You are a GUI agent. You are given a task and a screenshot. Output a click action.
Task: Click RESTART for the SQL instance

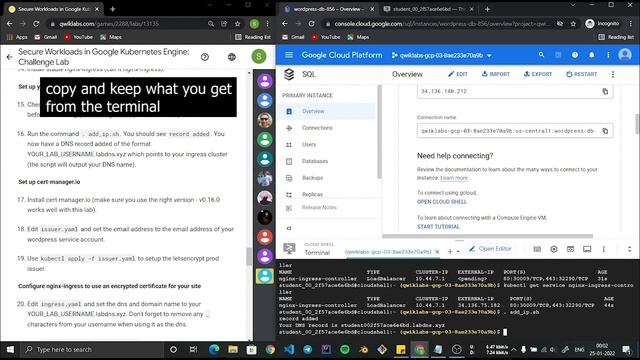(x=581, y=74)
